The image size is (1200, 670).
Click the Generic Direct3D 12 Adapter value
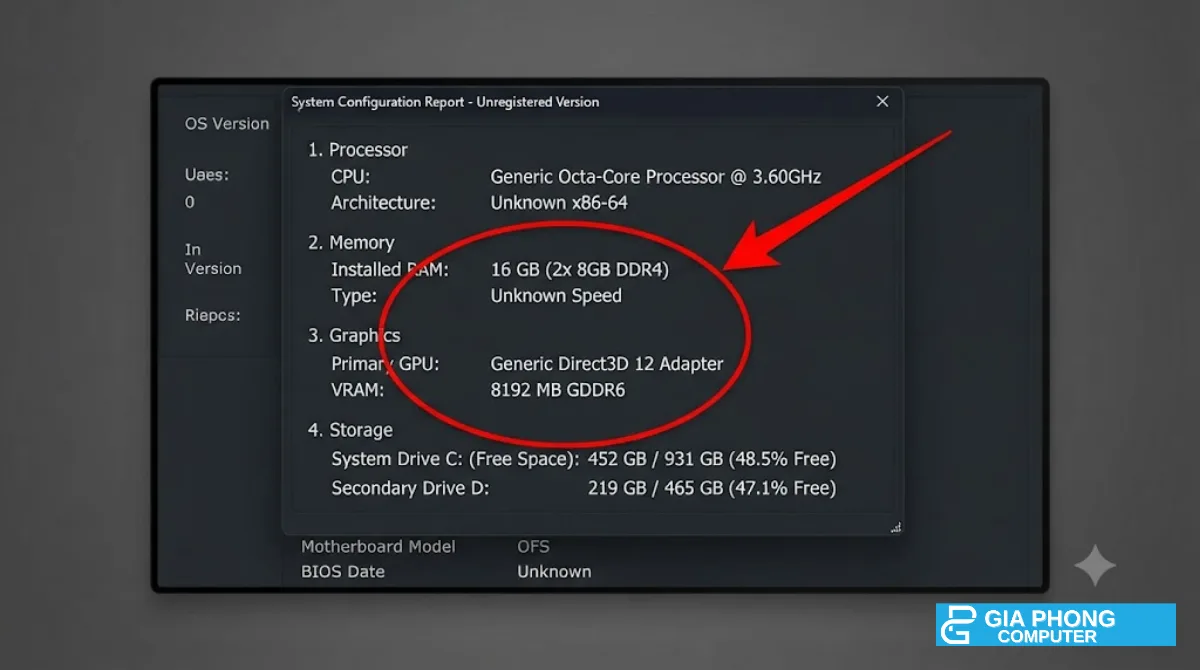pyautogui.click(x=607, y=364)
